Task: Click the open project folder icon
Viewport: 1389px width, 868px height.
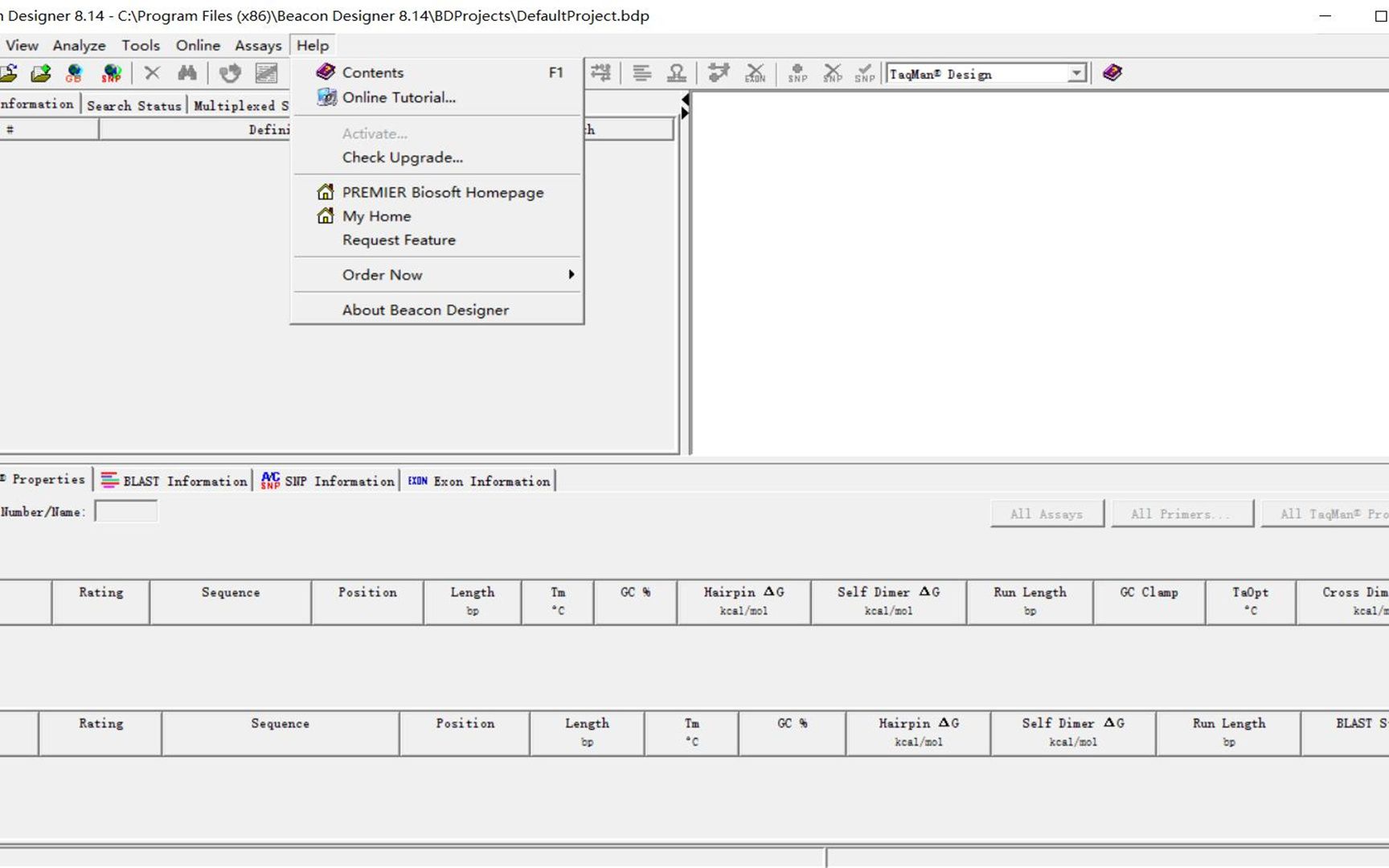Action: (8, 73)
